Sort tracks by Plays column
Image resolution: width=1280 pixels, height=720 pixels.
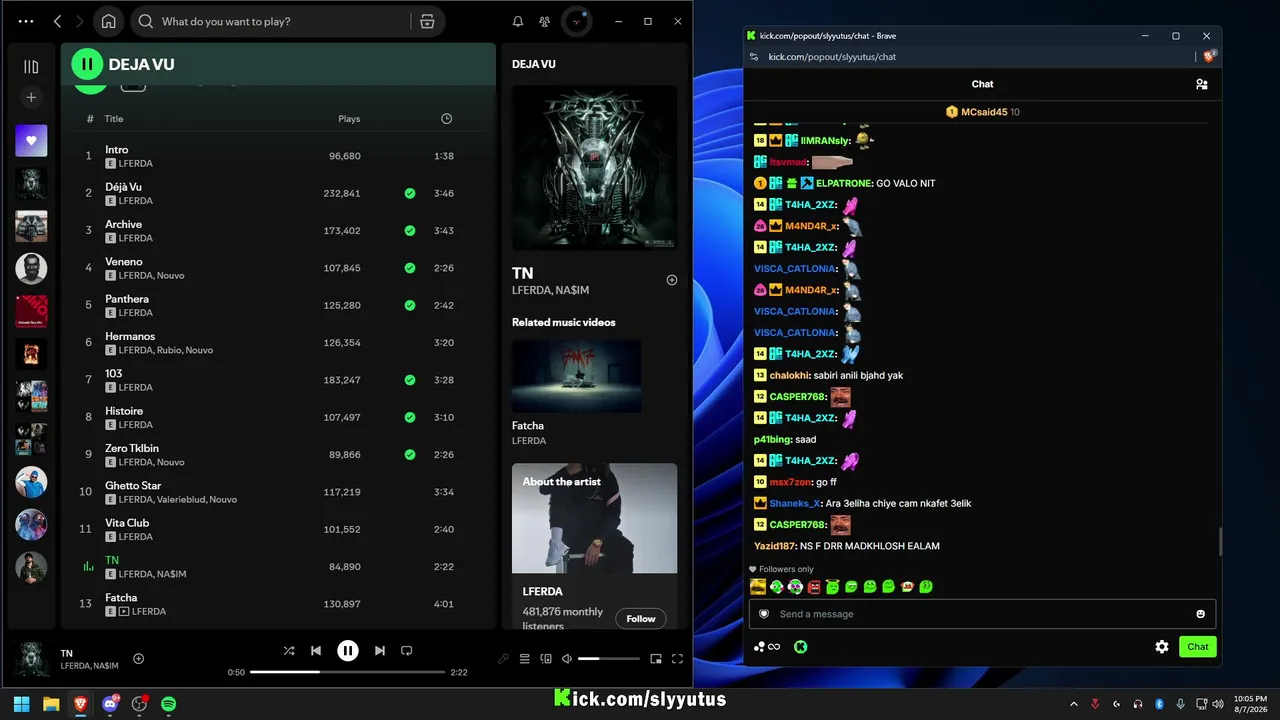coord(349,119)
